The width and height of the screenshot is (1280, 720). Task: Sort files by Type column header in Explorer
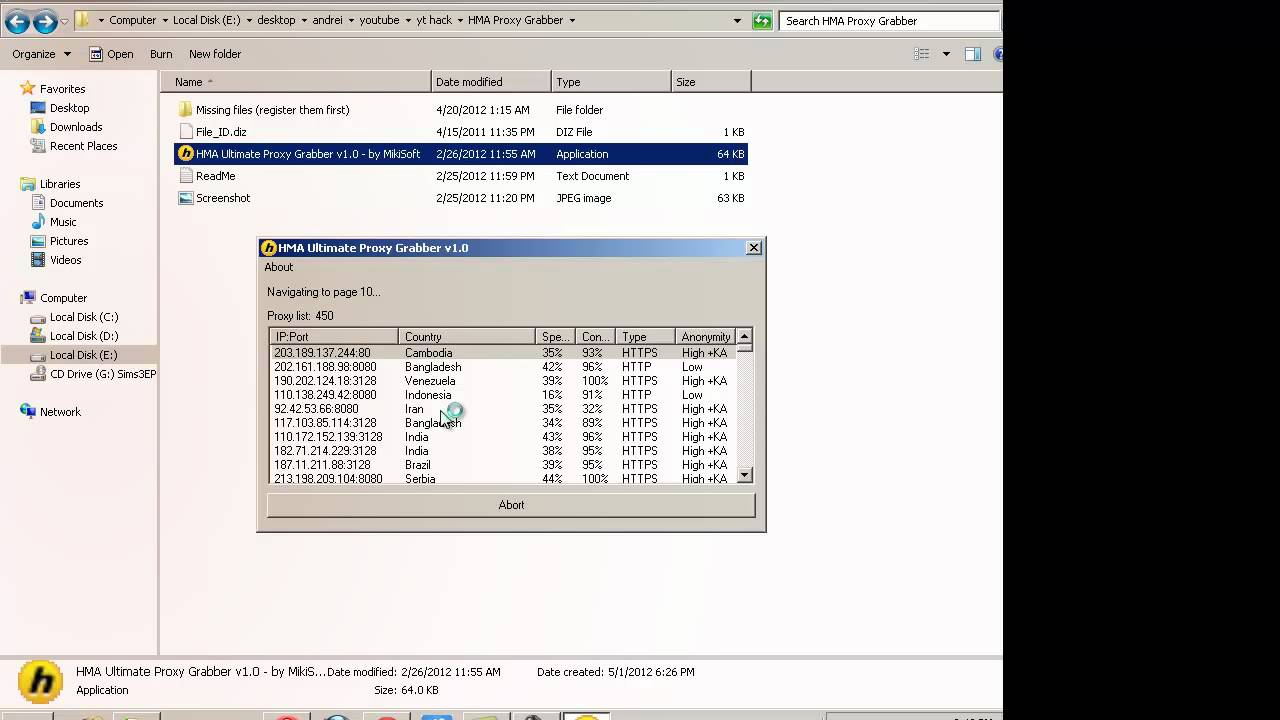click(611, 82)
